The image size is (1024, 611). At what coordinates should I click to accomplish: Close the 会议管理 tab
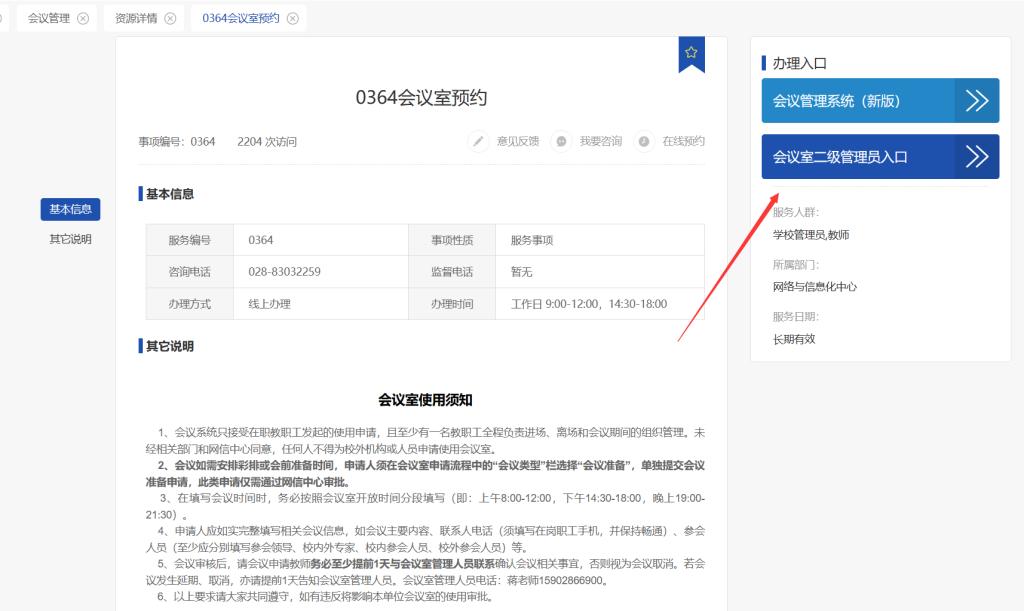(83, 18)
